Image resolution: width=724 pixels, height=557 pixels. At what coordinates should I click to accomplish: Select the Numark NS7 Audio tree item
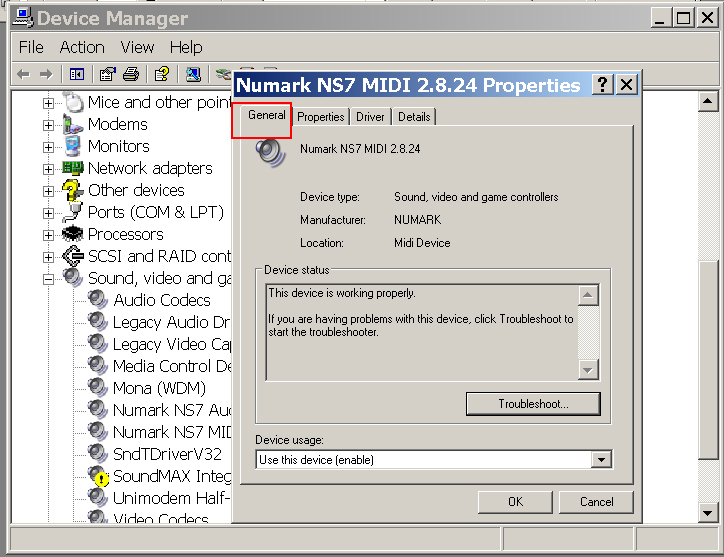[171, 410]
